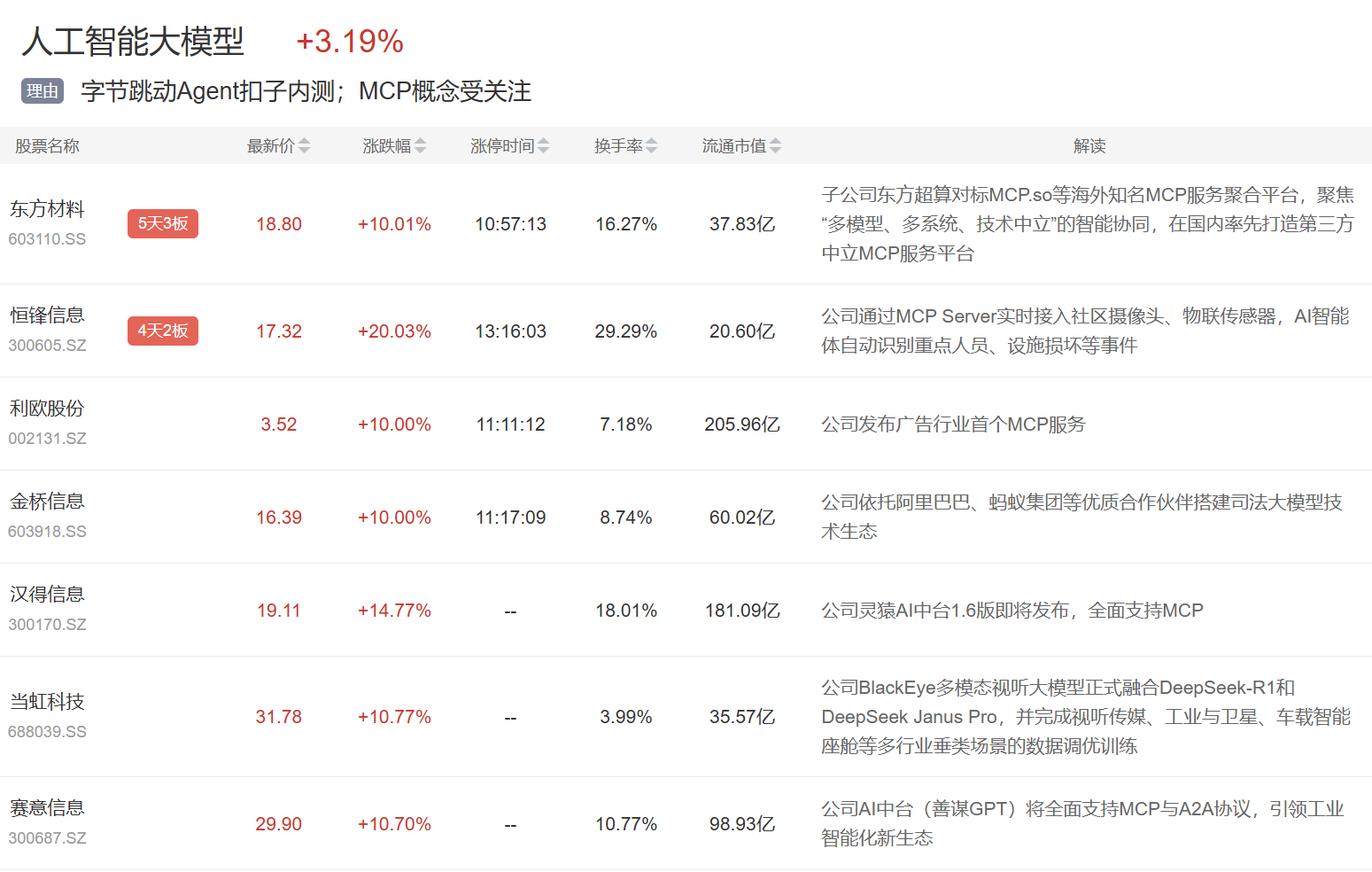This screenshot has width=1372, height=872.
Task: Sort by 流通市值 column arrows
Action: (x=775, y=146)
